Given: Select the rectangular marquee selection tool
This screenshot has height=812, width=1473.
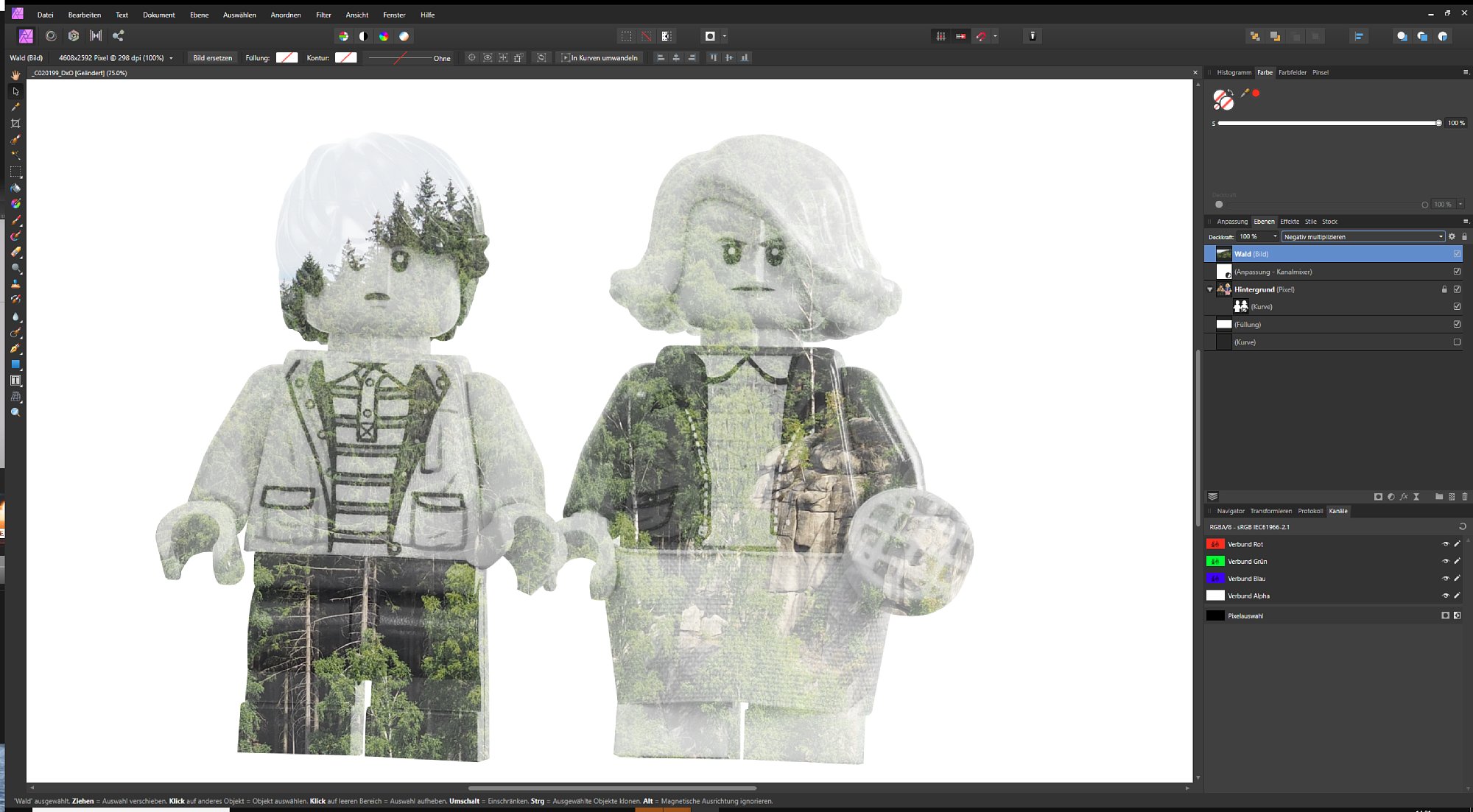Looking at the screenshot, I should (x=15, y=172).
